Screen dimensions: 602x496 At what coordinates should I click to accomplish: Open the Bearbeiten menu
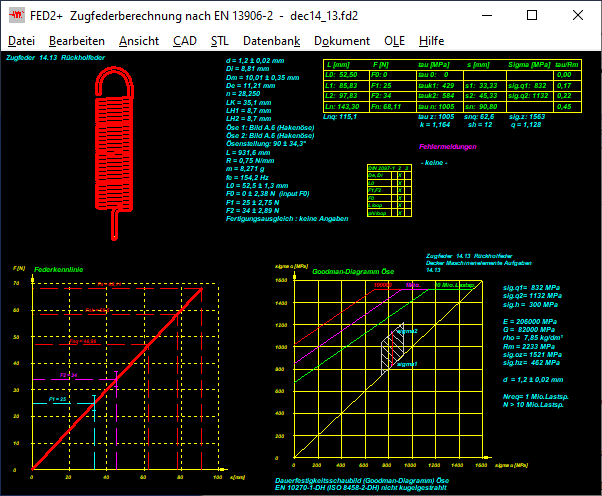click(76, 41)
